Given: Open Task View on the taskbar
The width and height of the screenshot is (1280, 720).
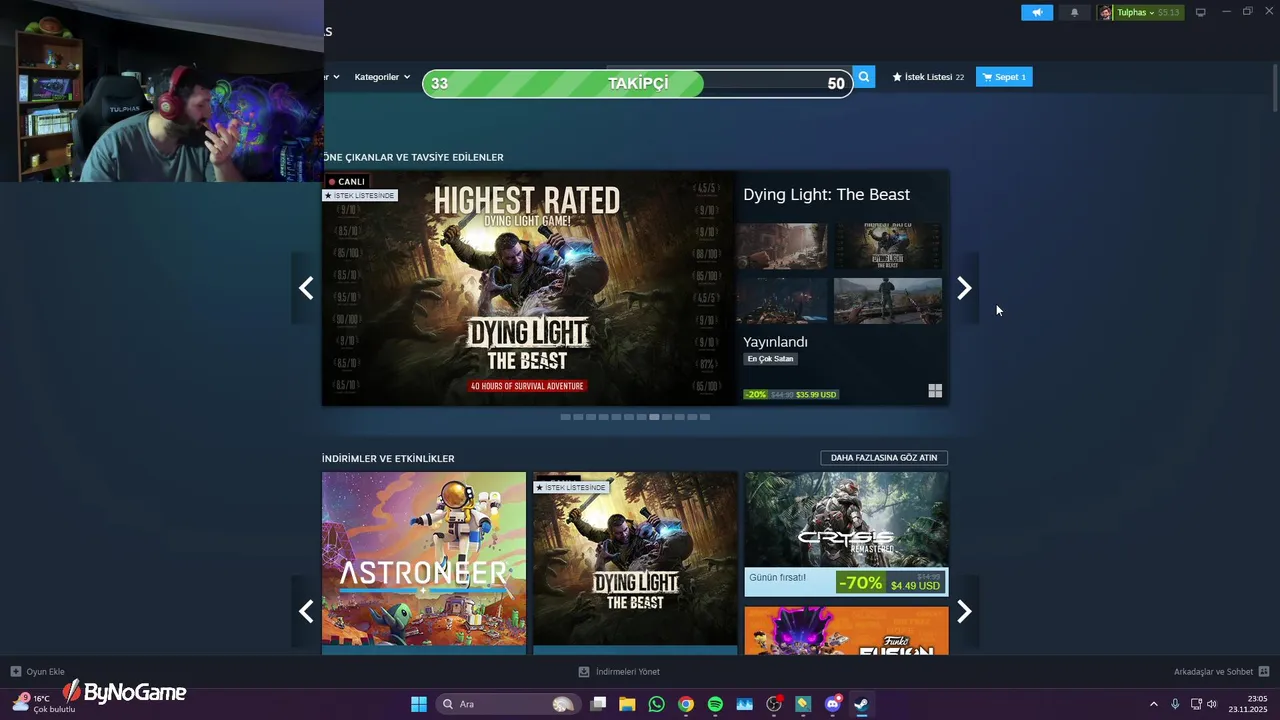Looking at the screenshot, I should pyautogui.click(x=598, y=704).
